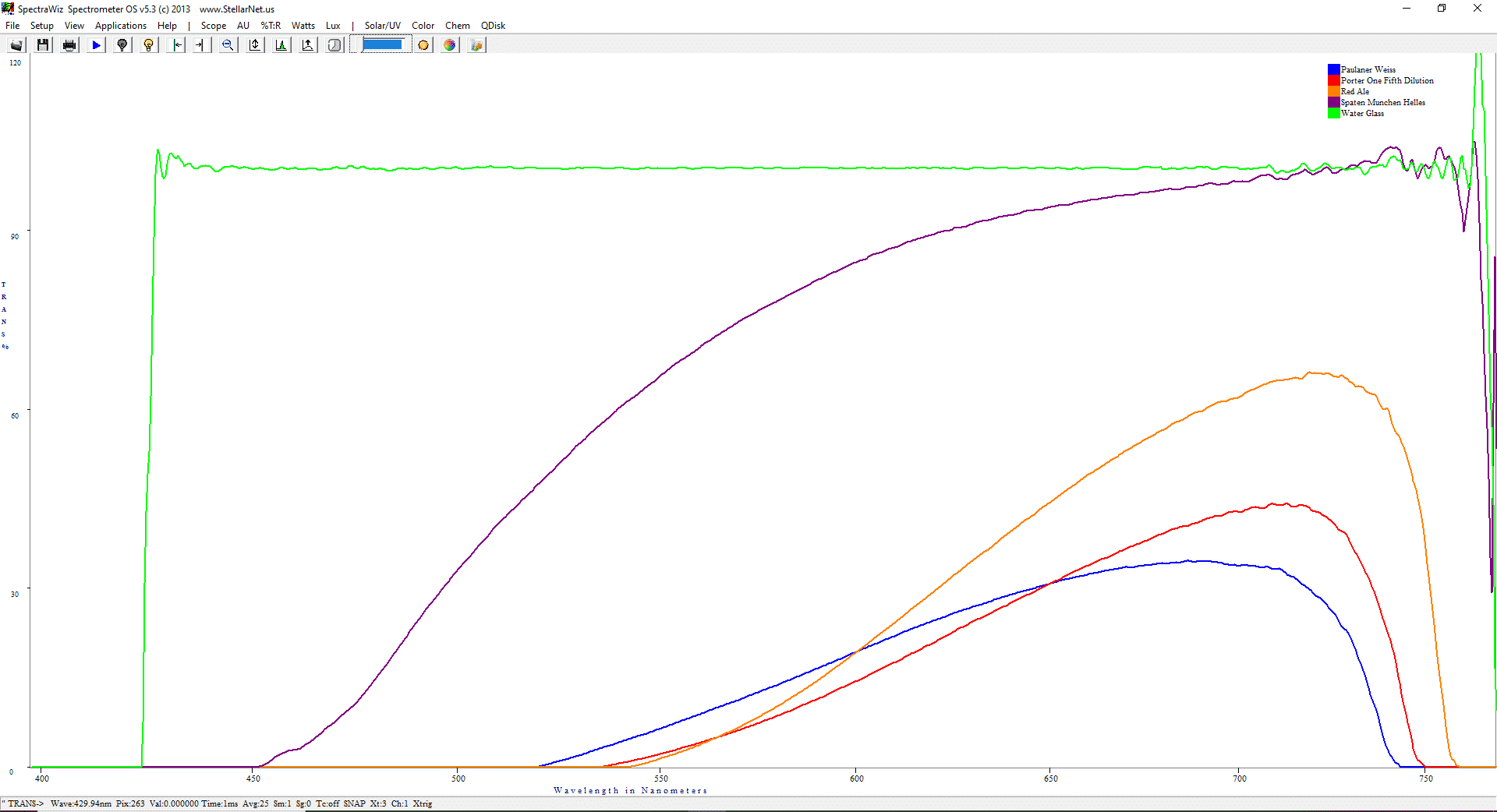
Task: Click the left cursor marker icon
Action: (x=176, y=45)
